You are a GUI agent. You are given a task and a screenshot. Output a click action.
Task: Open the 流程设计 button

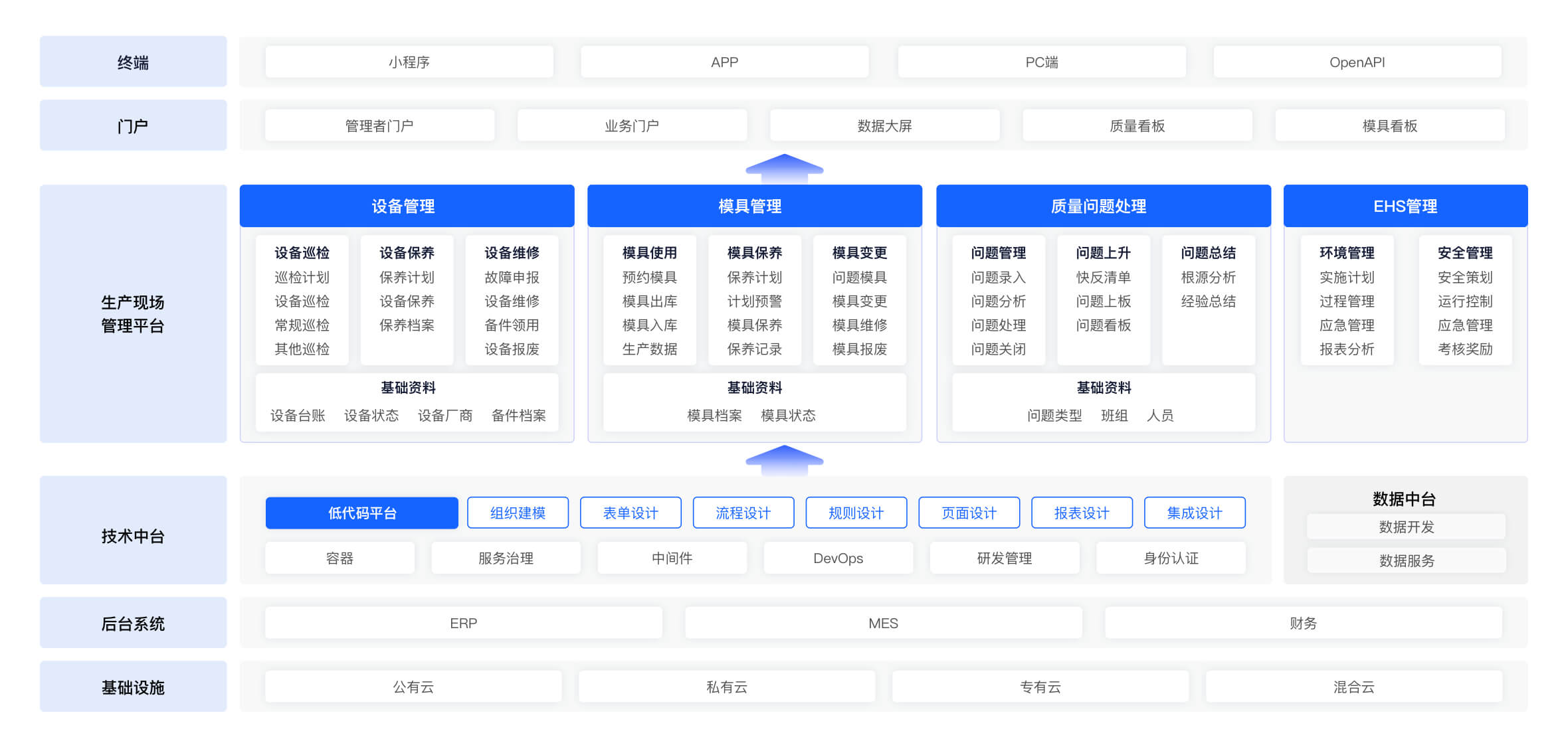[743, 513]
